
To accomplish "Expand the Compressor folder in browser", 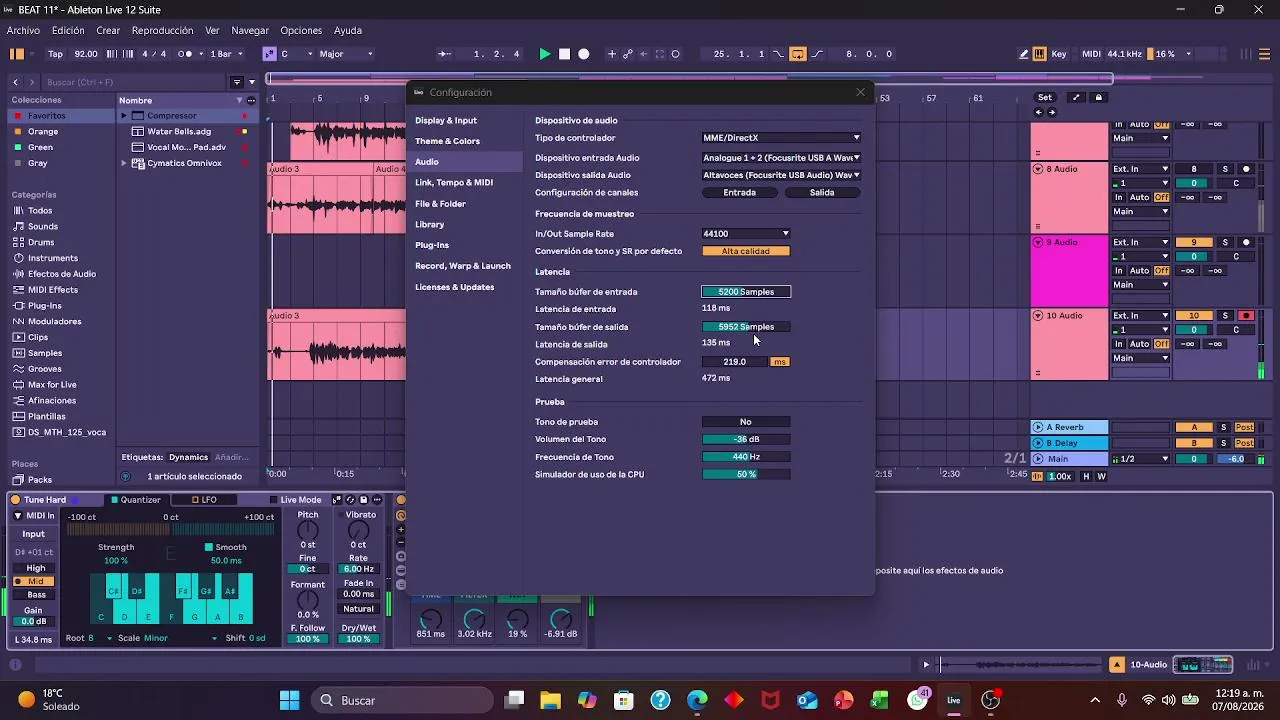I will 125,116.
